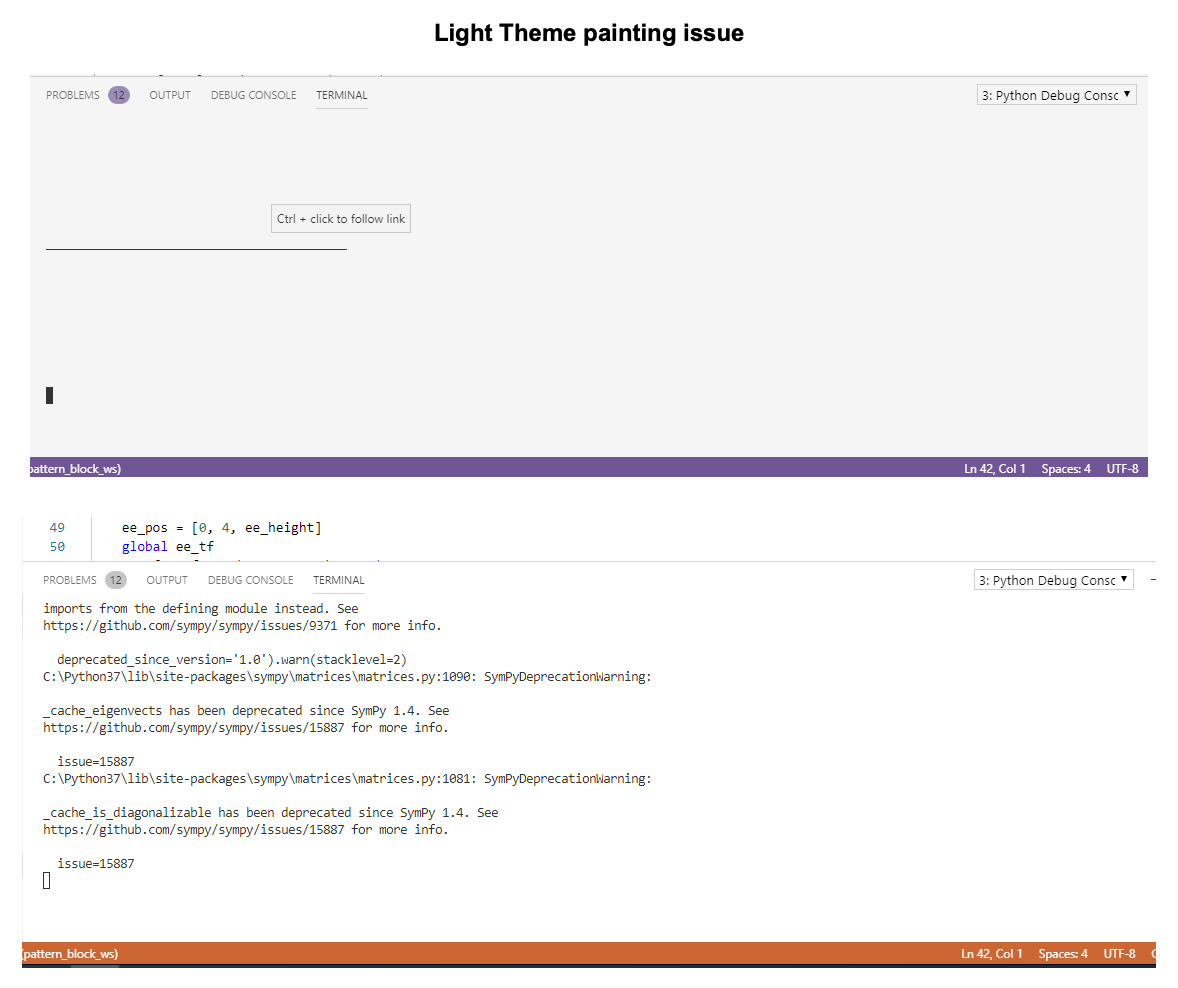This screenshot has width=1178, height=988.
Task: Open DEBUG CONSOLE tab in lower panel
Action: coord(250,580)
